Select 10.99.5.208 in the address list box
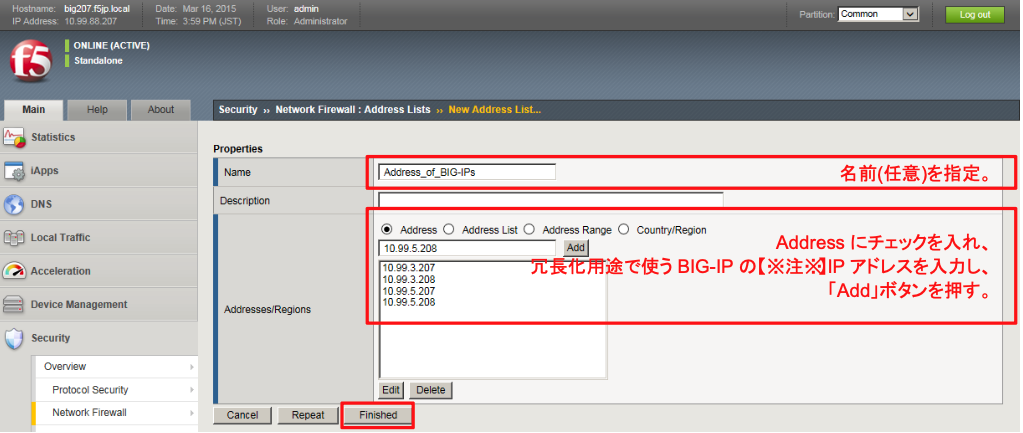The height and width of the screenshot is (433, 1023). point(408,303)
